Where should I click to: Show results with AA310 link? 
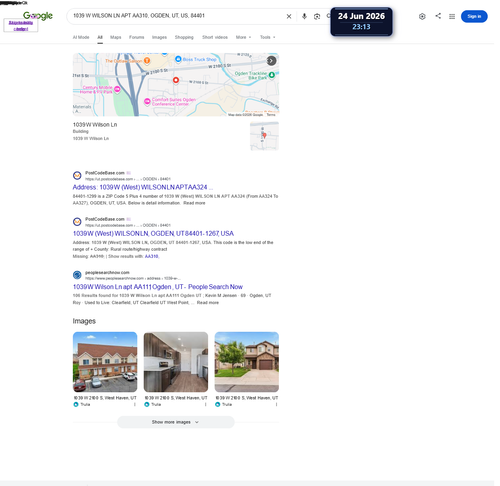tap(151, 256)
